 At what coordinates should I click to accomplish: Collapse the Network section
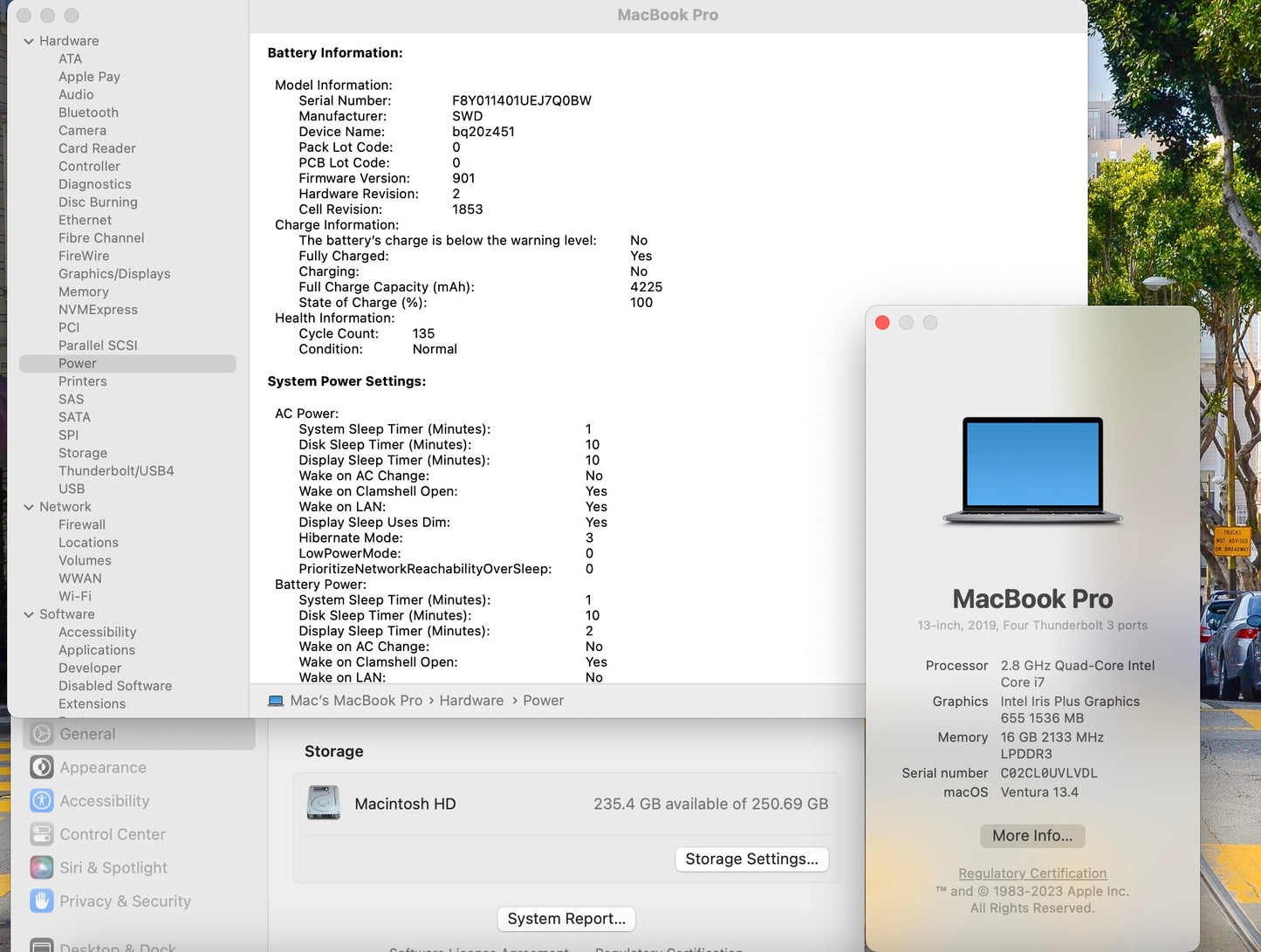(x=29, y=506)
